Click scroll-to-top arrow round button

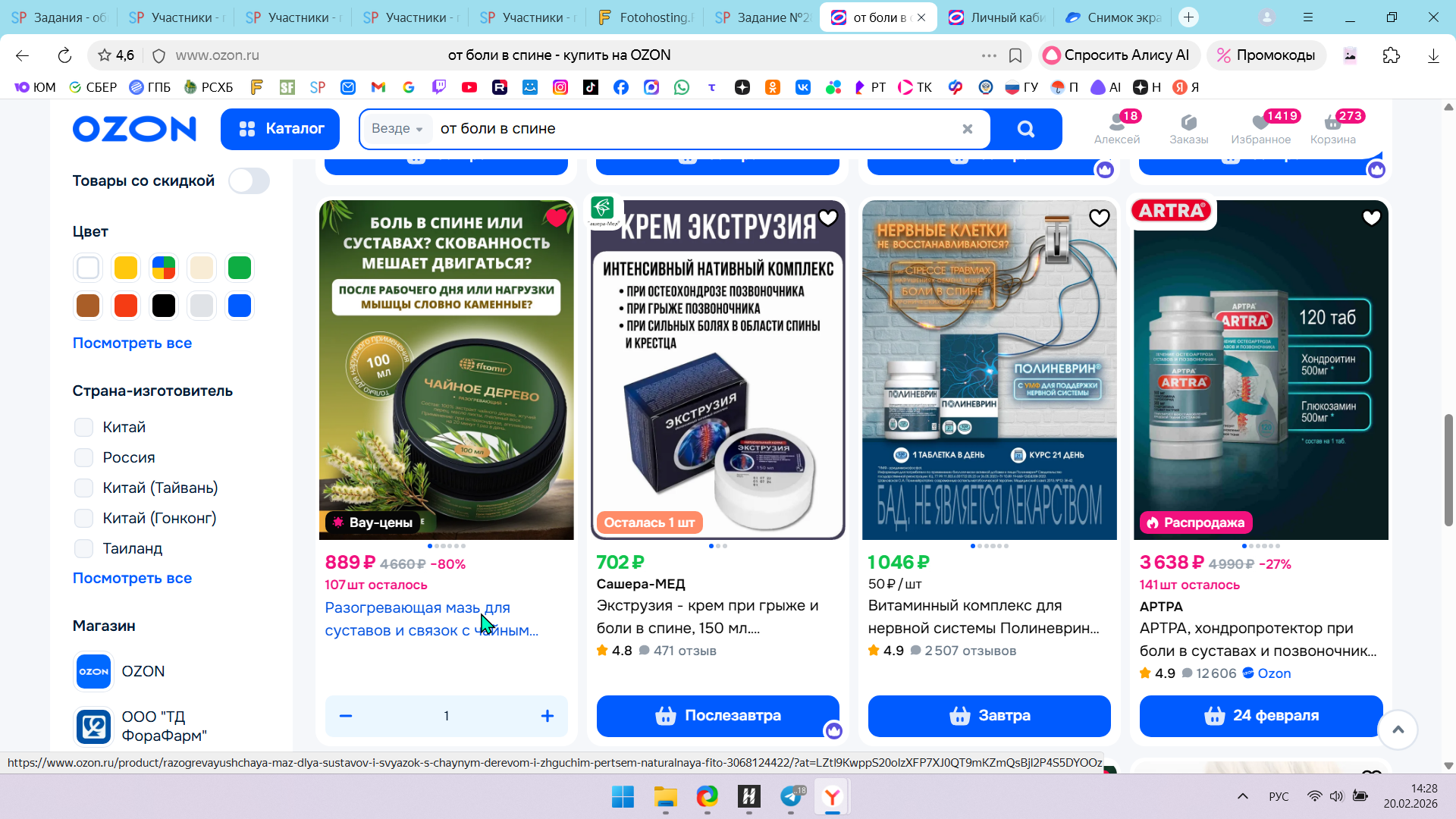[1398, 730]
